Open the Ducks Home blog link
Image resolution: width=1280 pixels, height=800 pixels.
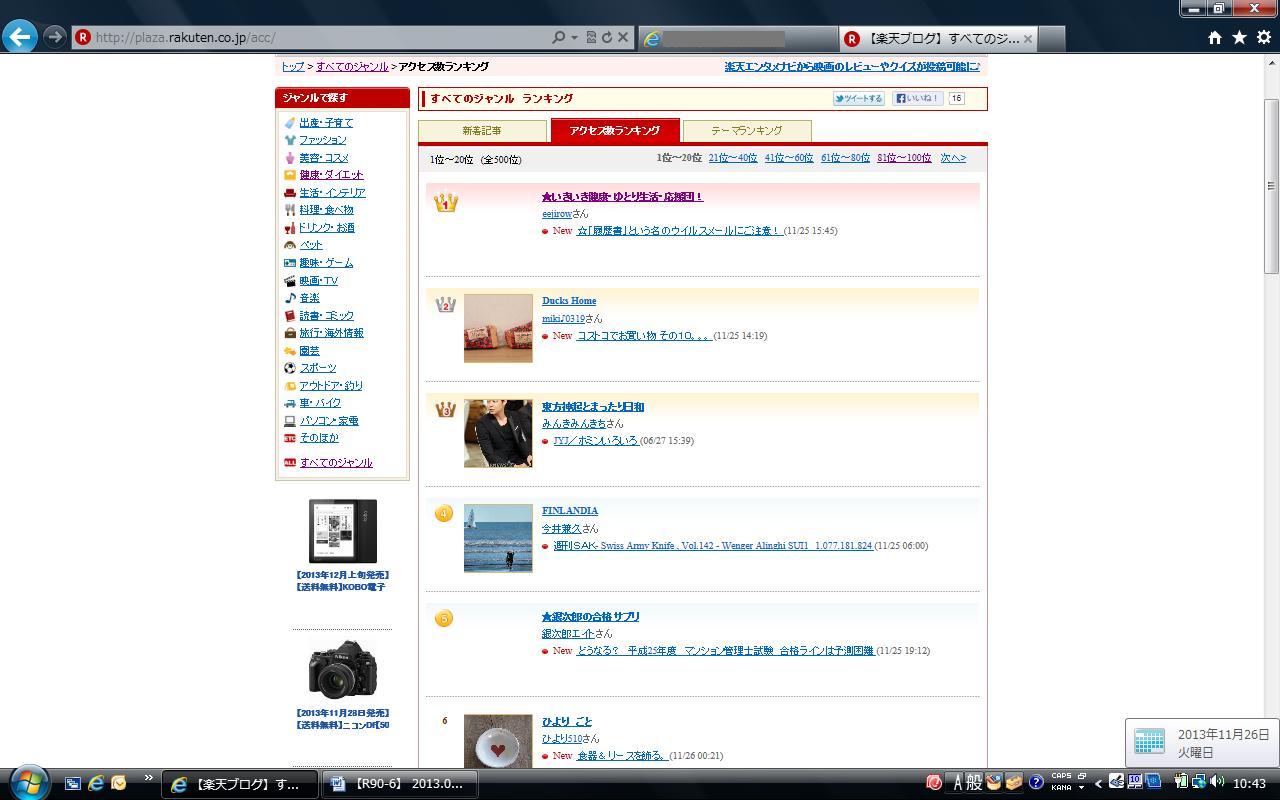(569, 301)
